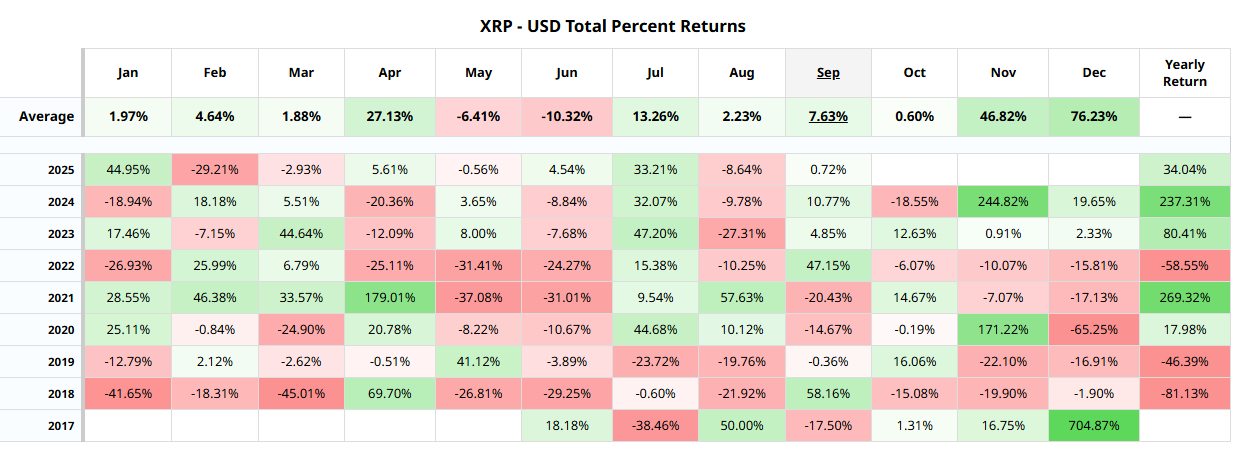Select the 179.01% April 2021 cell

point(390,298)
